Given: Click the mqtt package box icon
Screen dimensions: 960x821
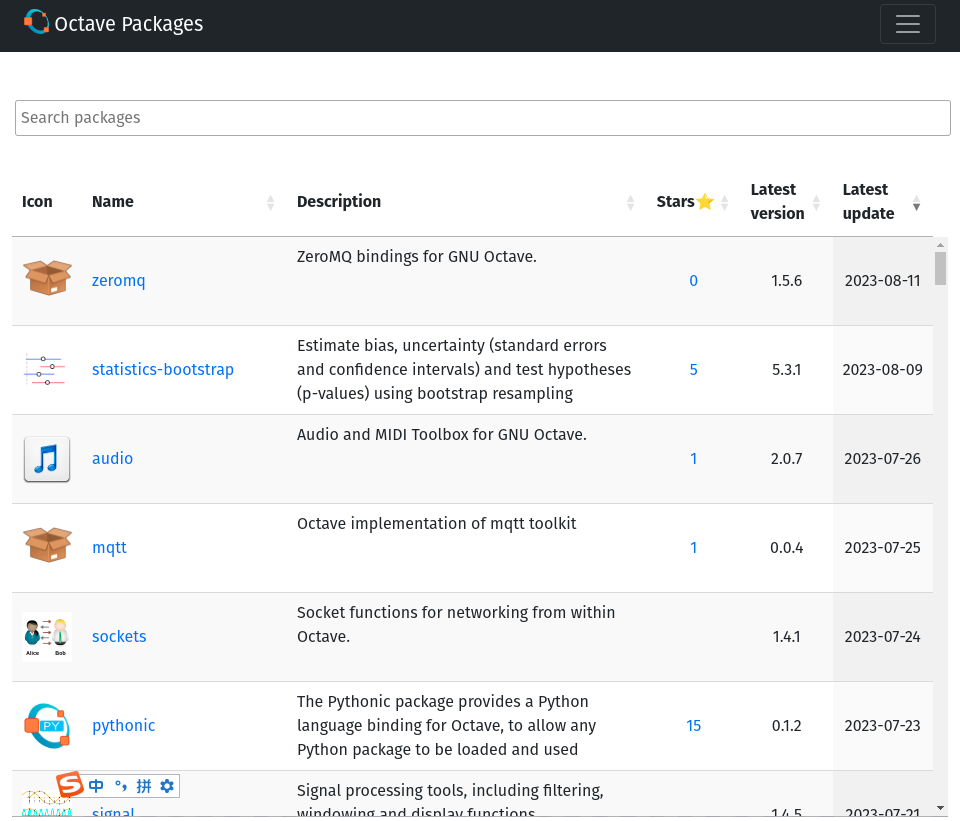Looking at the screenshot, I should click(47, 546).
